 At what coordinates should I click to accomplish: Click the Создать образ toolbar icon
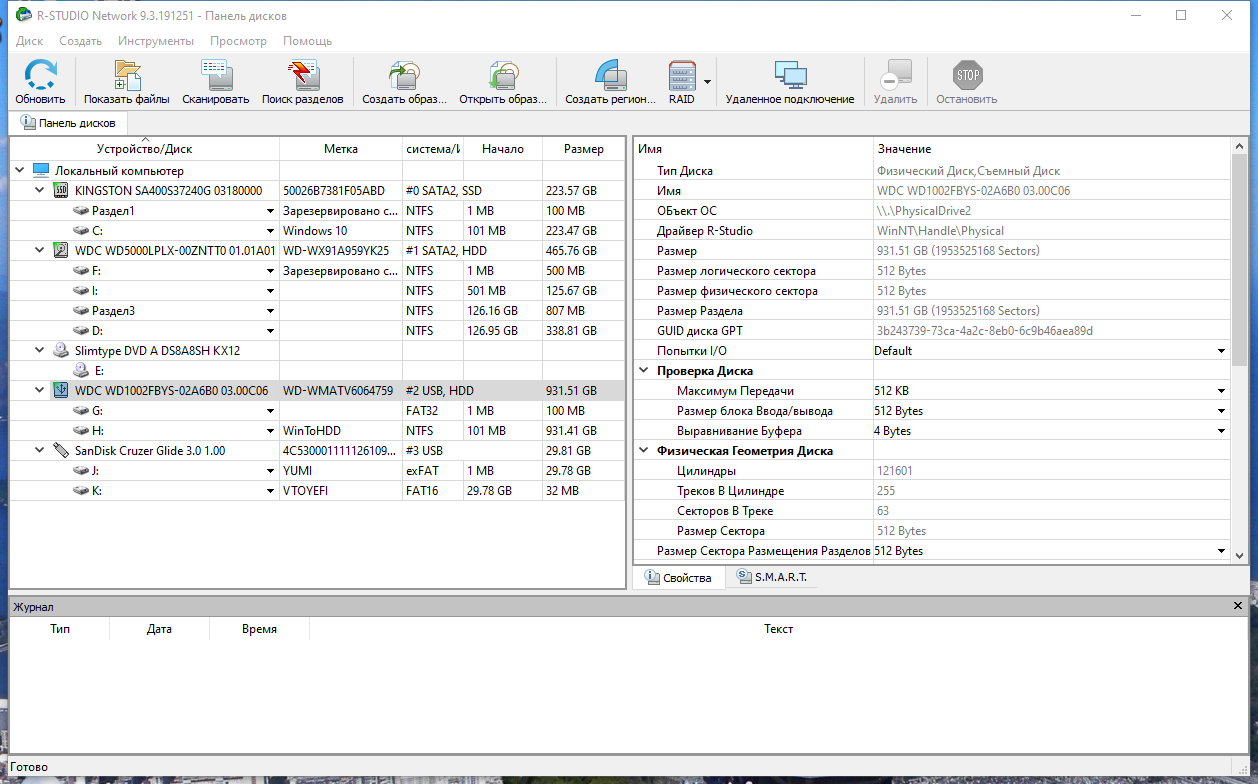[403, 76]
